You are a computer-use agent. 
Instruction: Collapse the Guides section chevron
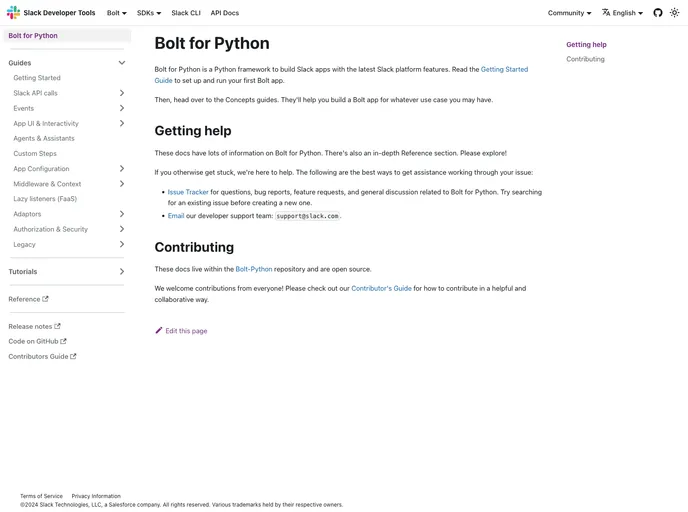(x=122, y=63)
